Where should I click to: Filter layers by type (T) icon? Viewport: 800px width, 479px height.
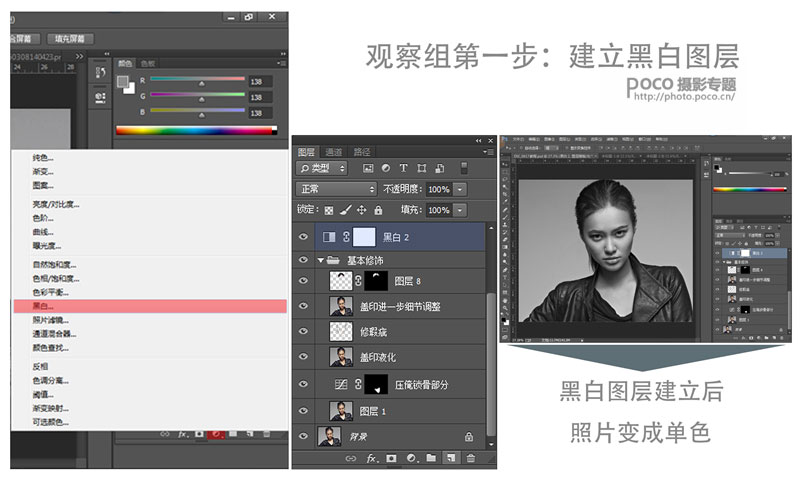(403, 168)
